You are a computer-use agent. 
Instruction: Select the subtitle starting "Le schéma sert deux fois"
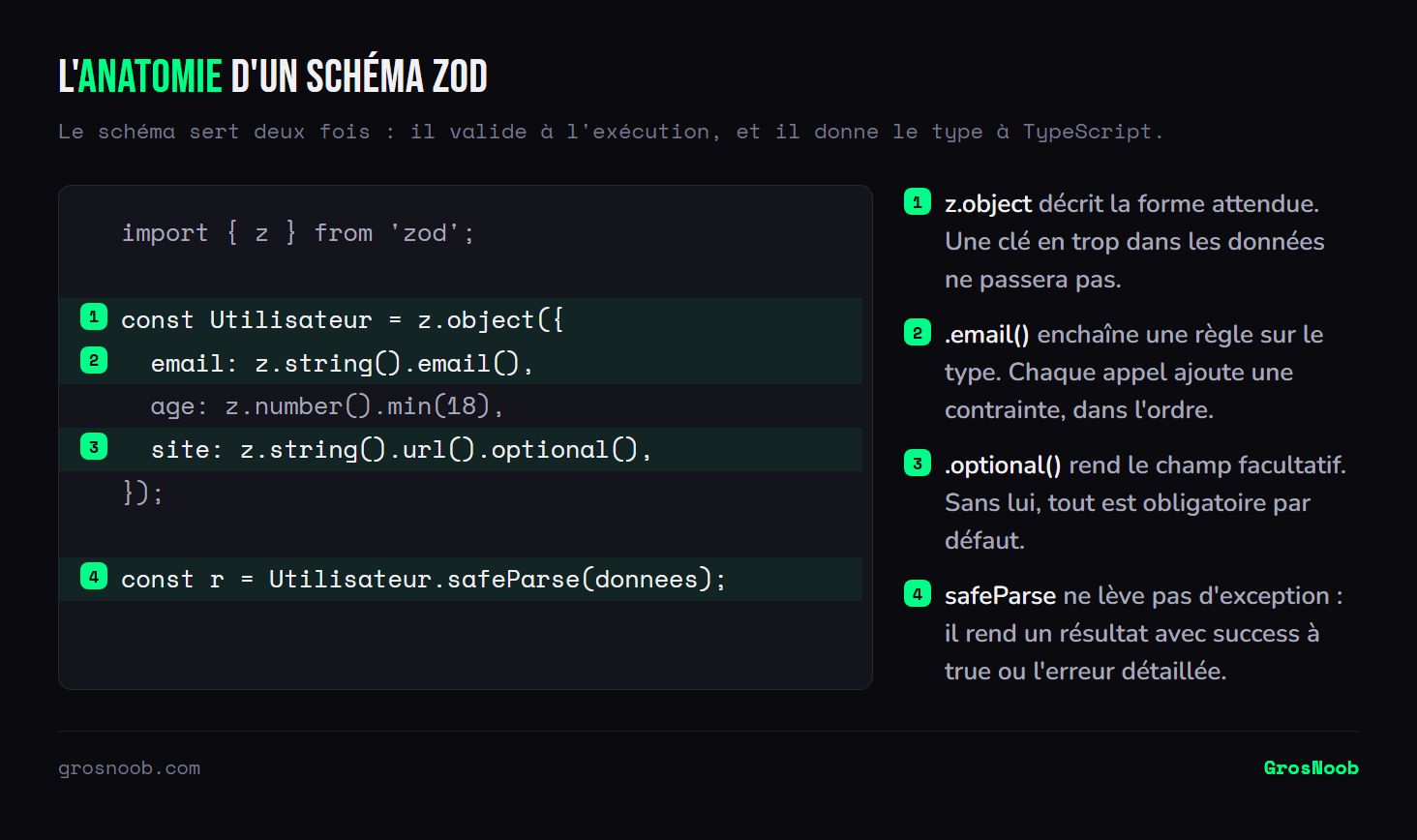point(611,132)
